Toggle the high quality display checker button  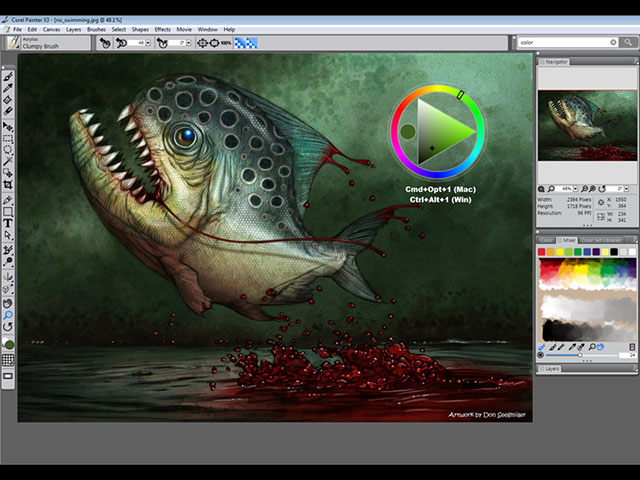tap(246, 43)
